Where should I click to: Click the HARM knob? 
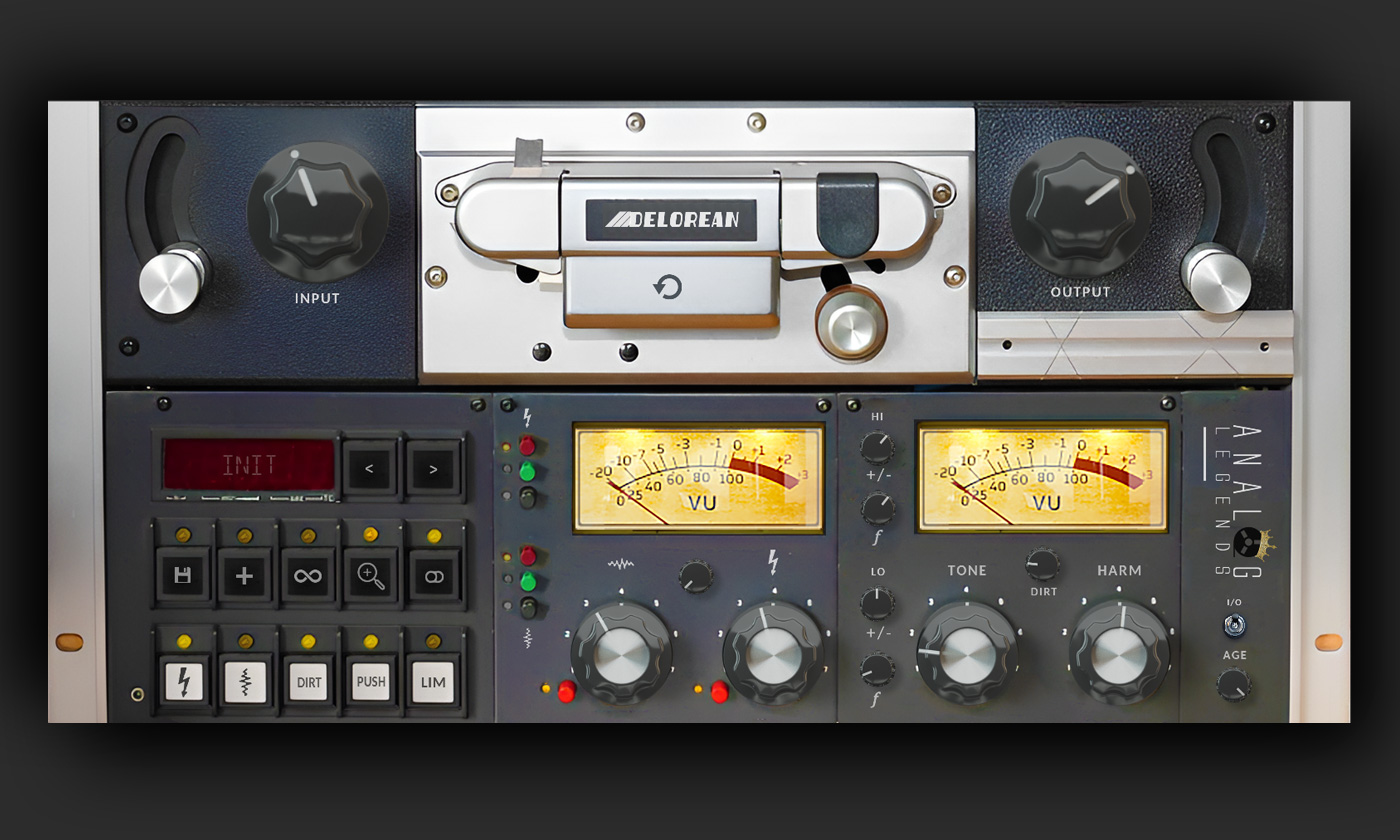tap(1119, 655)
